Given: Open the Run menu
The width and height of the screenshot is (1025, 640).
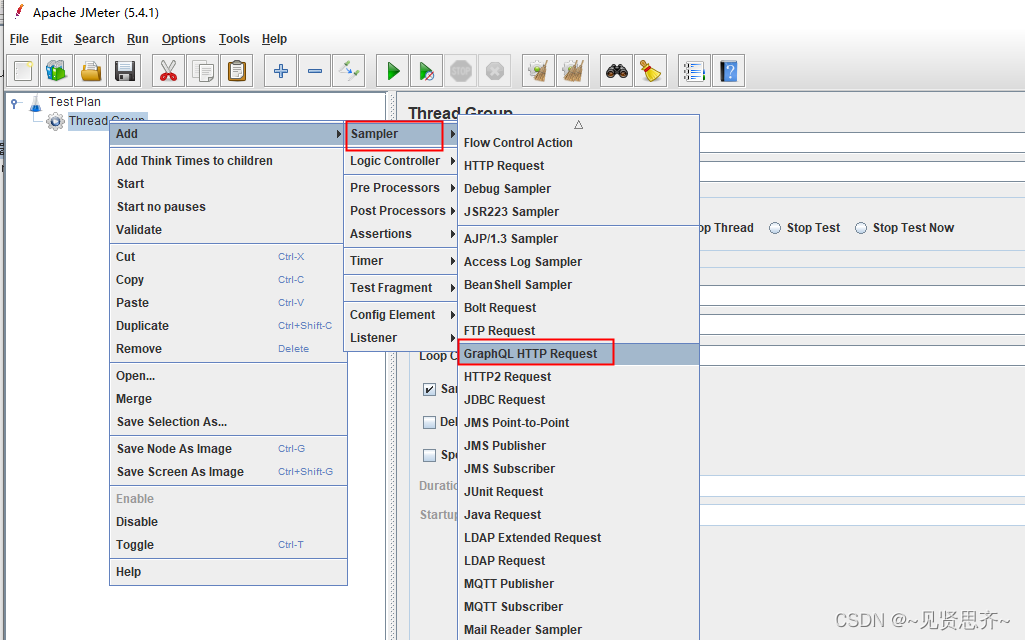Looking at the screenshot, I should click(x=137, y=39).
